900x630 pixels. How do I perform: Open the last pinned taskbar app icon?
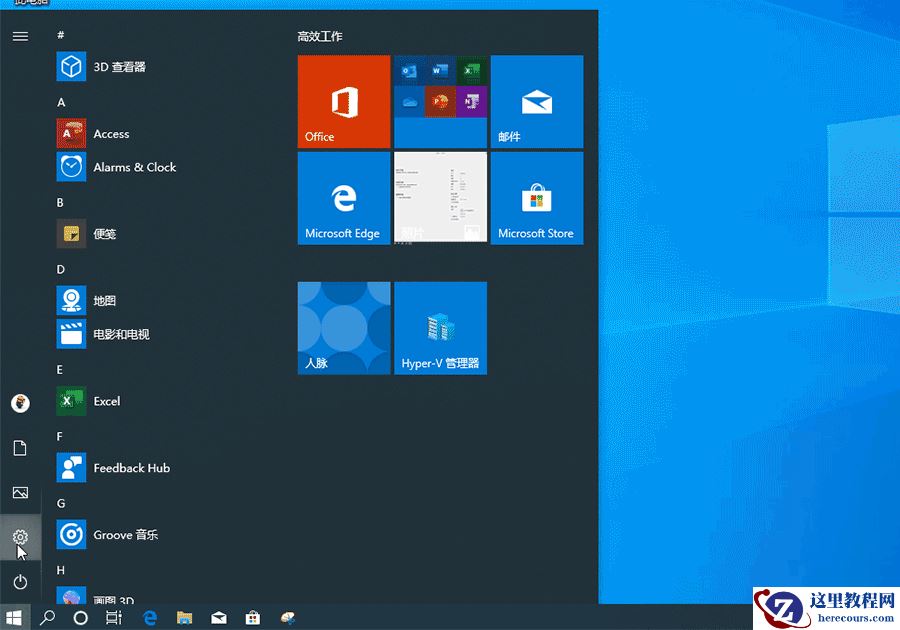pyautogui.click(x=288, y=617)
